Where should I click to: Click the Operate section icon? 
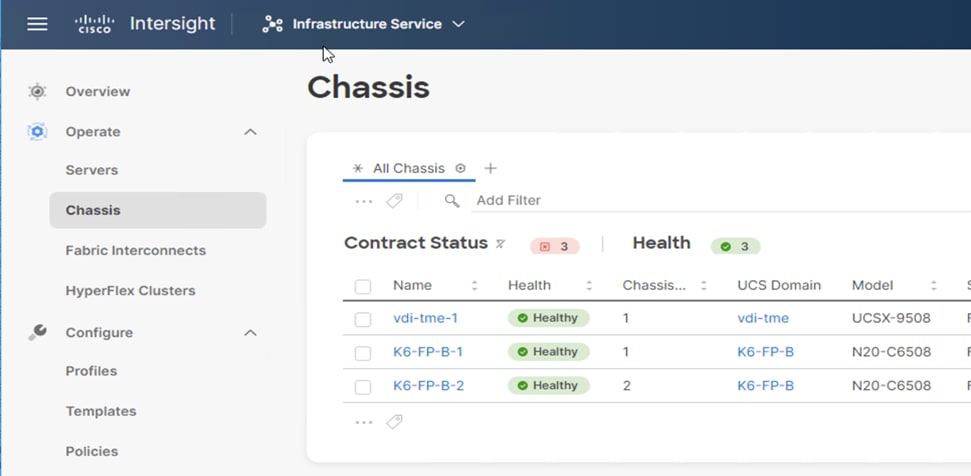point(37,132)
